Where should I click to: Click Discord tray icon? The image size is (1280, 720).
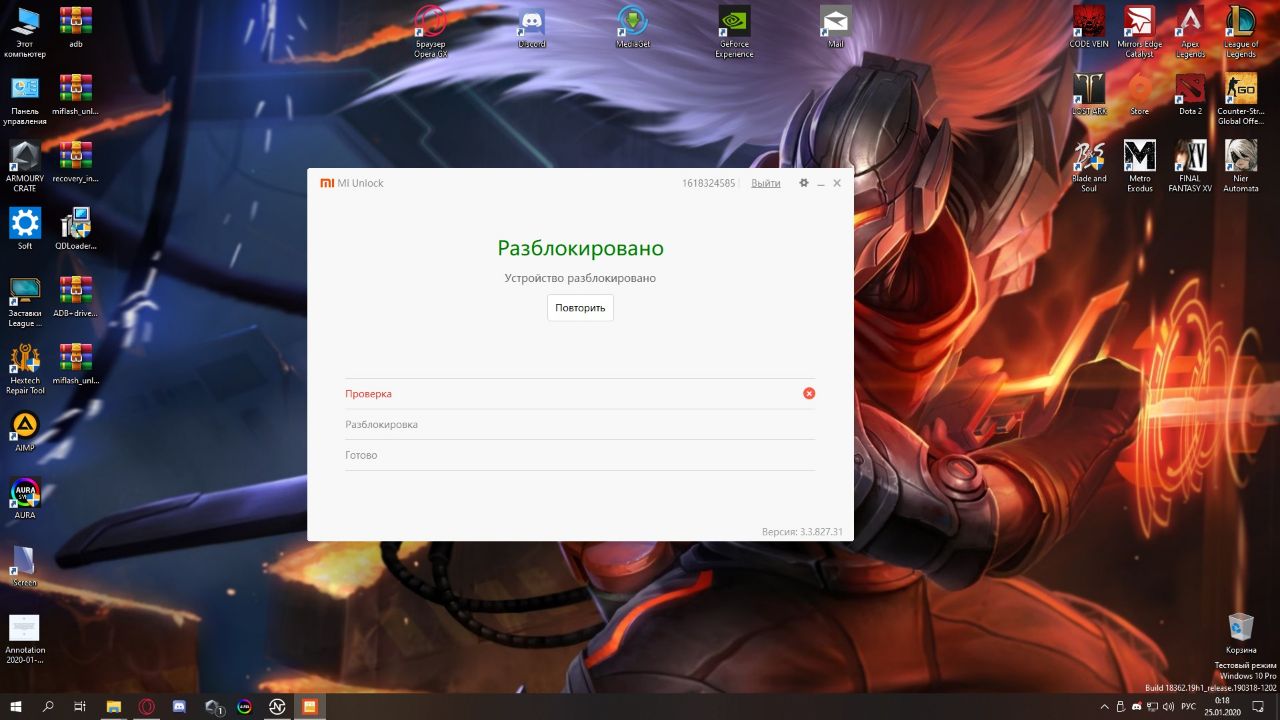point(1137,707)
